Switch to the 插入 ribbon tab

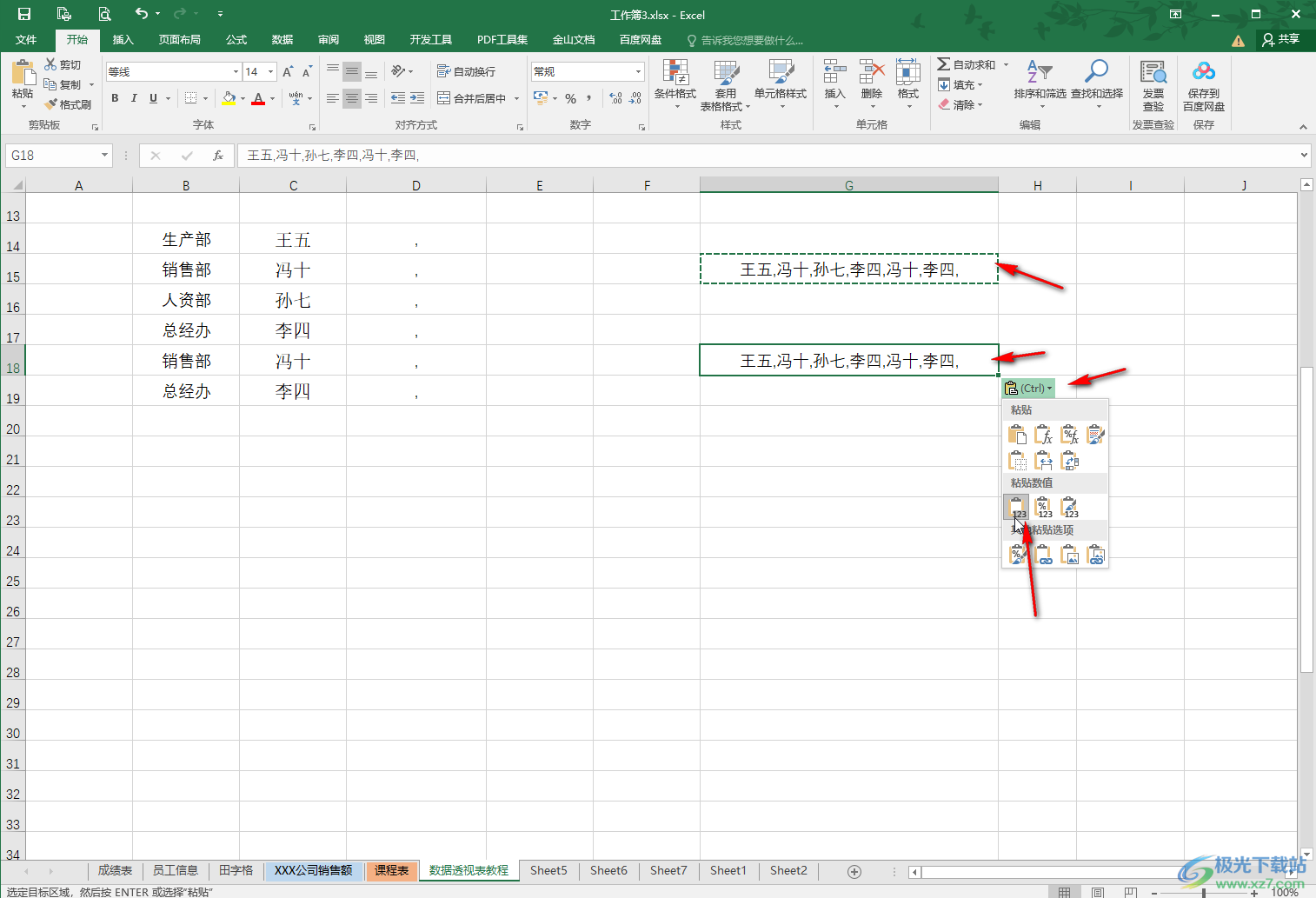[123, 40]
